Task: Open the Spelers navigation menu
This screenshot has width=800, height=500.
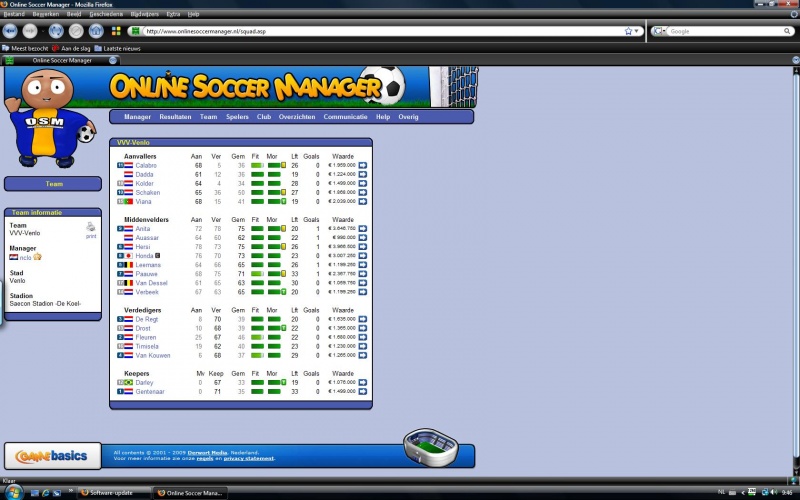Action: coord(237,117)
